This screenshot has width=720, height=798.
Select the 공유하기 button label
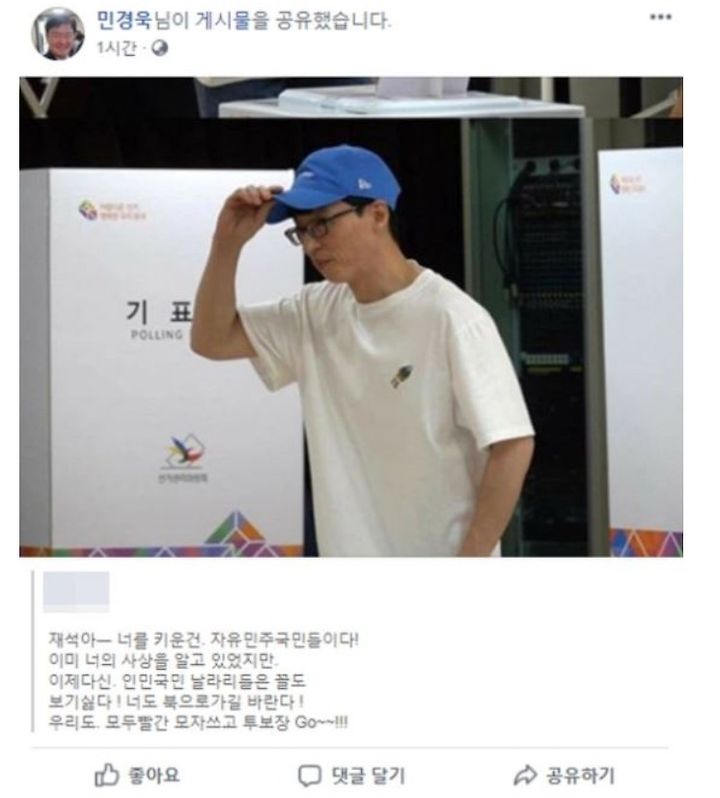point(581,776)
